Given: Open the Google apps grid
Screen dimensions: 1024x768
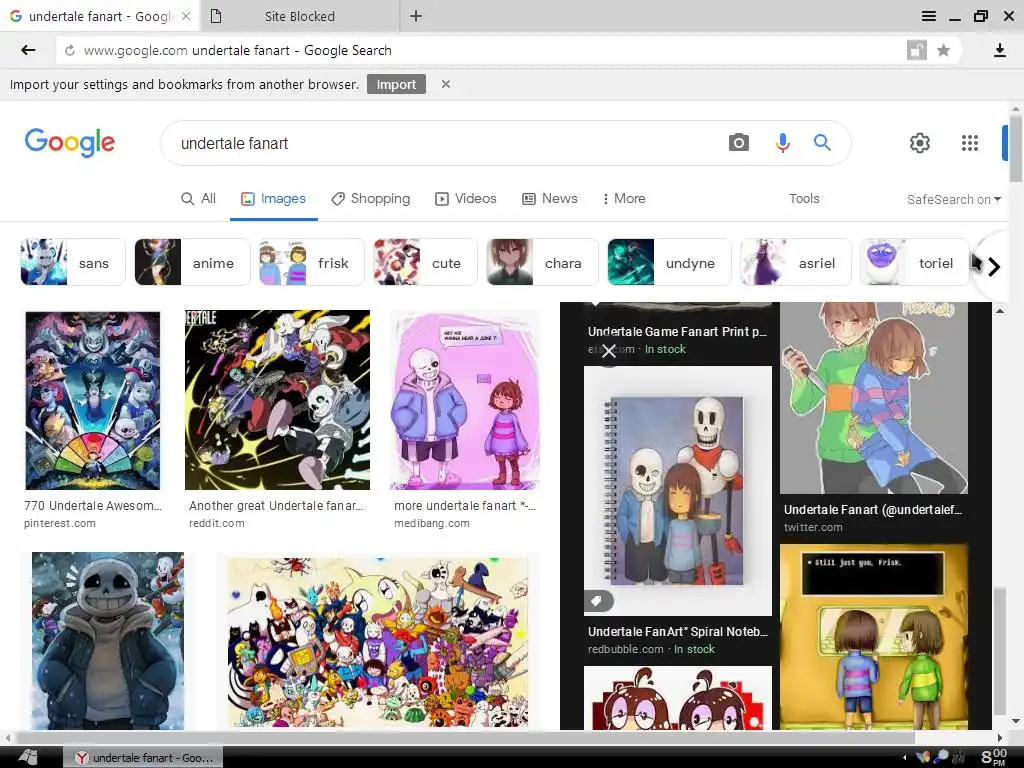Looking at the screenshot, I should point(970,143).
